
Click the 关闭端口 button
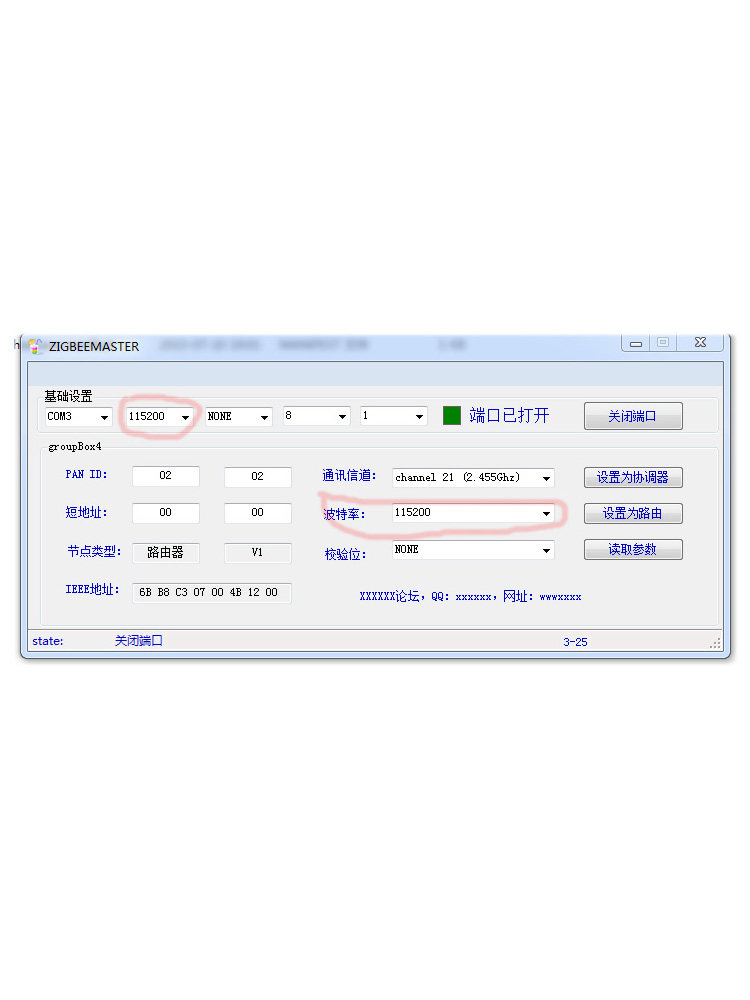pos(633,416)
